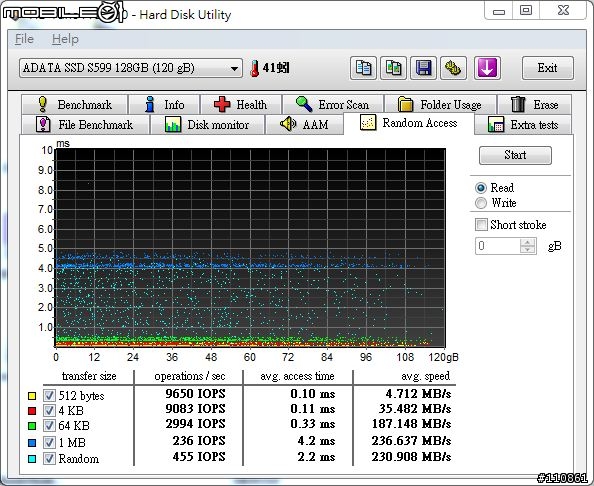This screenshot has height=486, width=594.
Task: Click the 187.148 MB/s speed value
Action: 411,423
